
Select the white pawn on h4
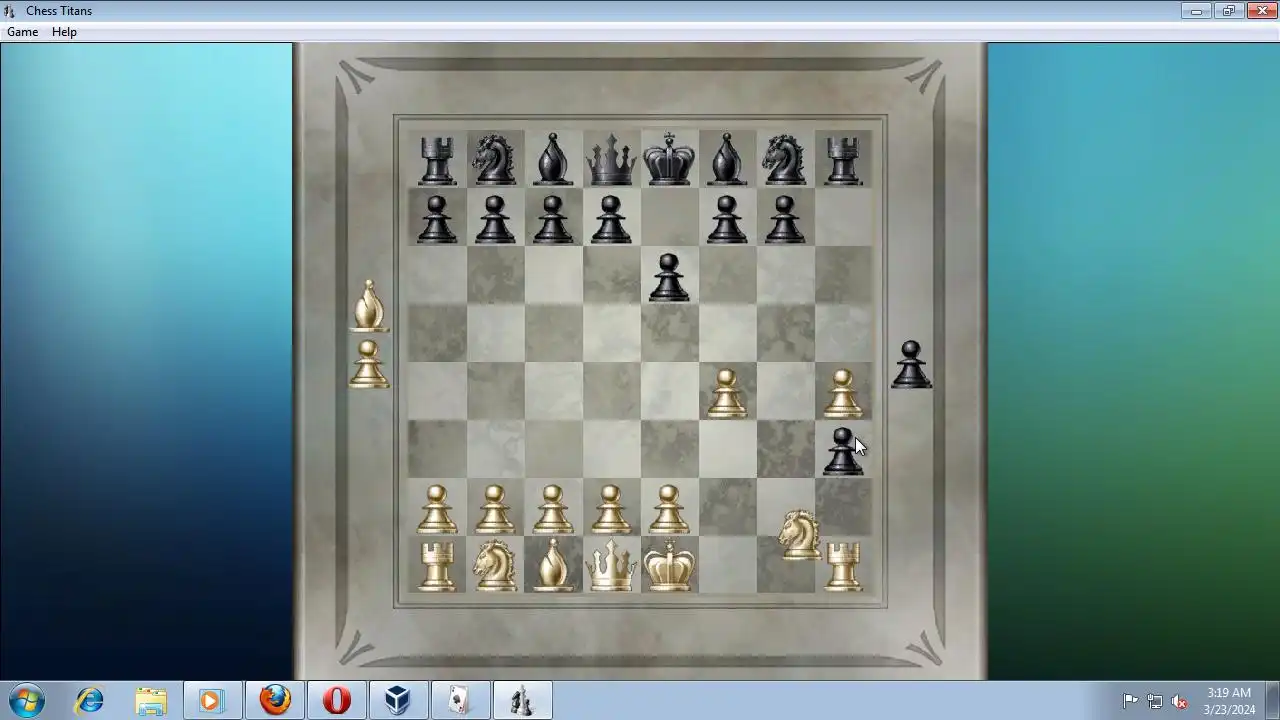click(843, 393)
